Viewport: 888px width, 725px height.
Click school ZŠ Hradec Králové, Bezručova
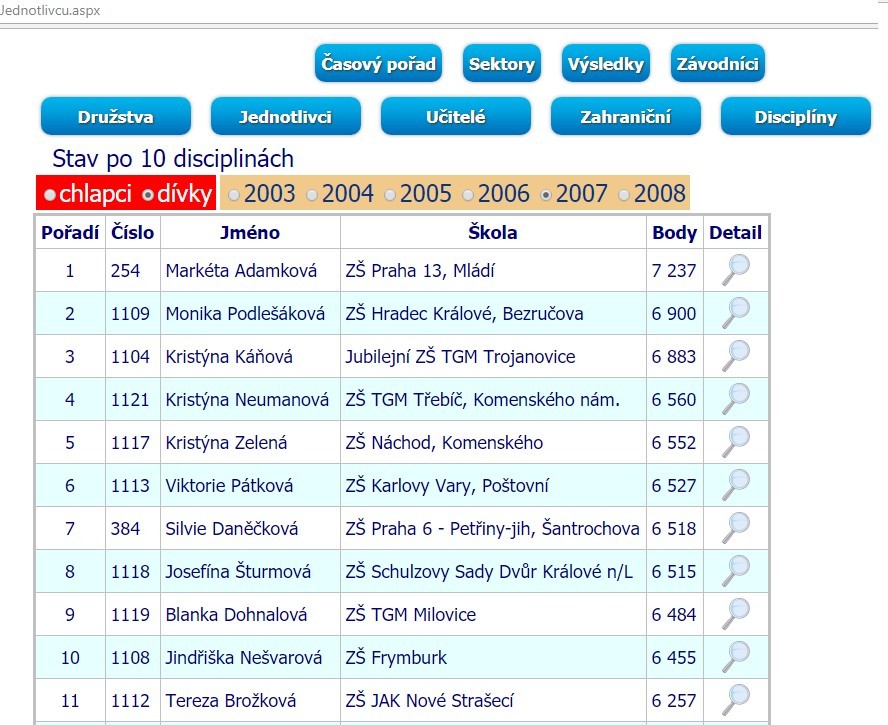pos(464,314)
